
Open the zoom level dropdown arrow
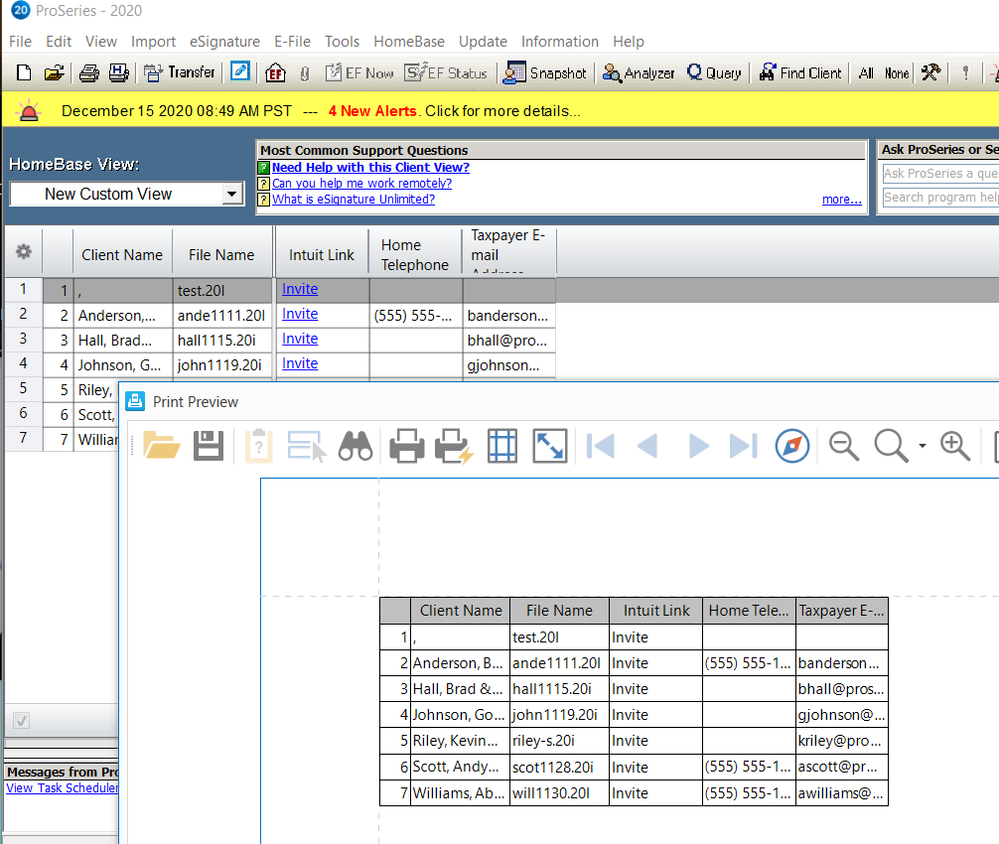922,446
